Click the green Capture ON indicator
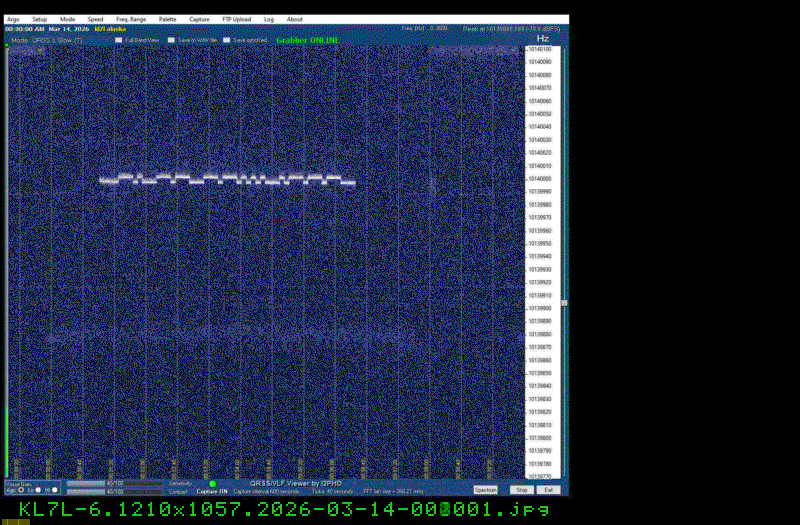Image resolution: width=800 pixels, height=525 pixels. 212,484
